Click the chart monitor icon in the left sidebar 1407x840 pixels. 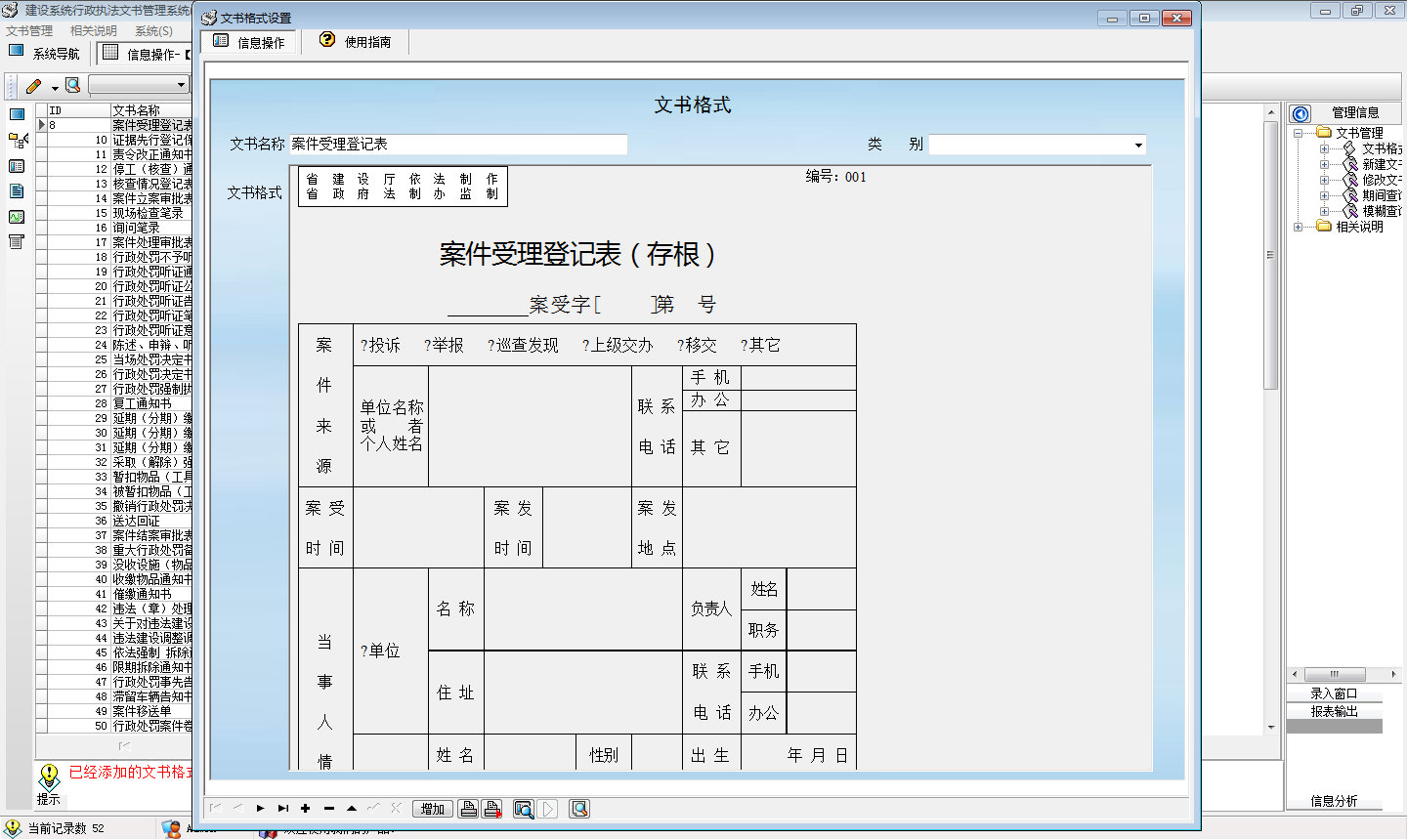17,217
